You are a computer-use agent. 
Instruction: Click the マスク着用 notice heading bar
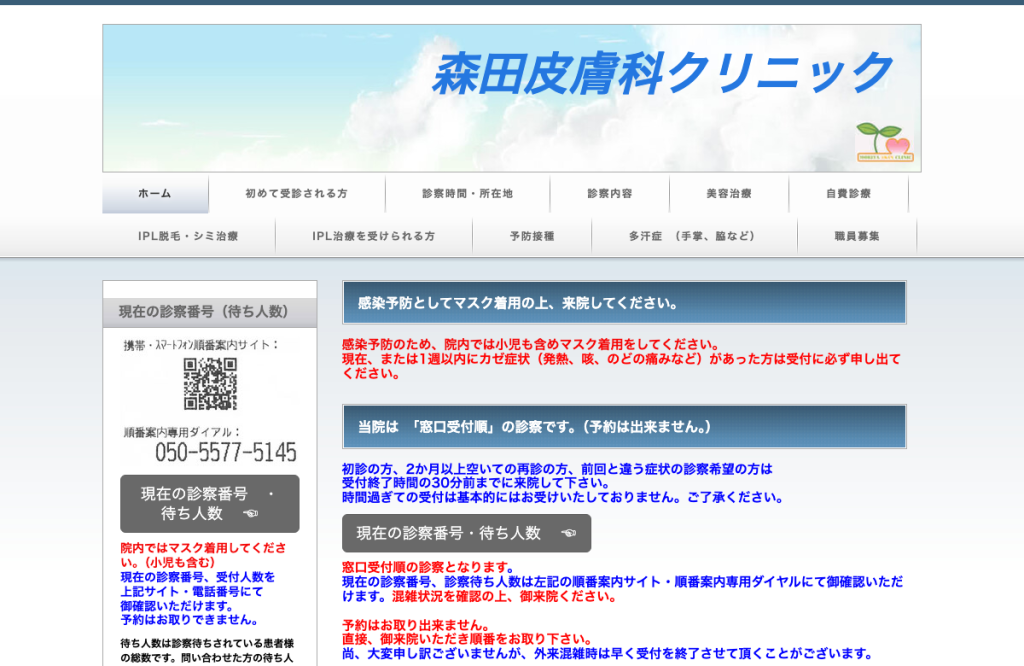624,303
